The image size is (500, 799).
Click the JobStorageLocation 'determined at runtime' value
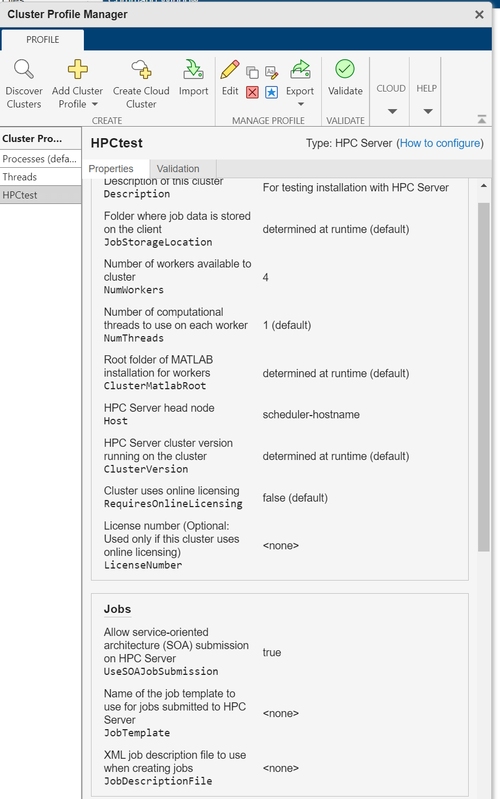coord(336,229)
